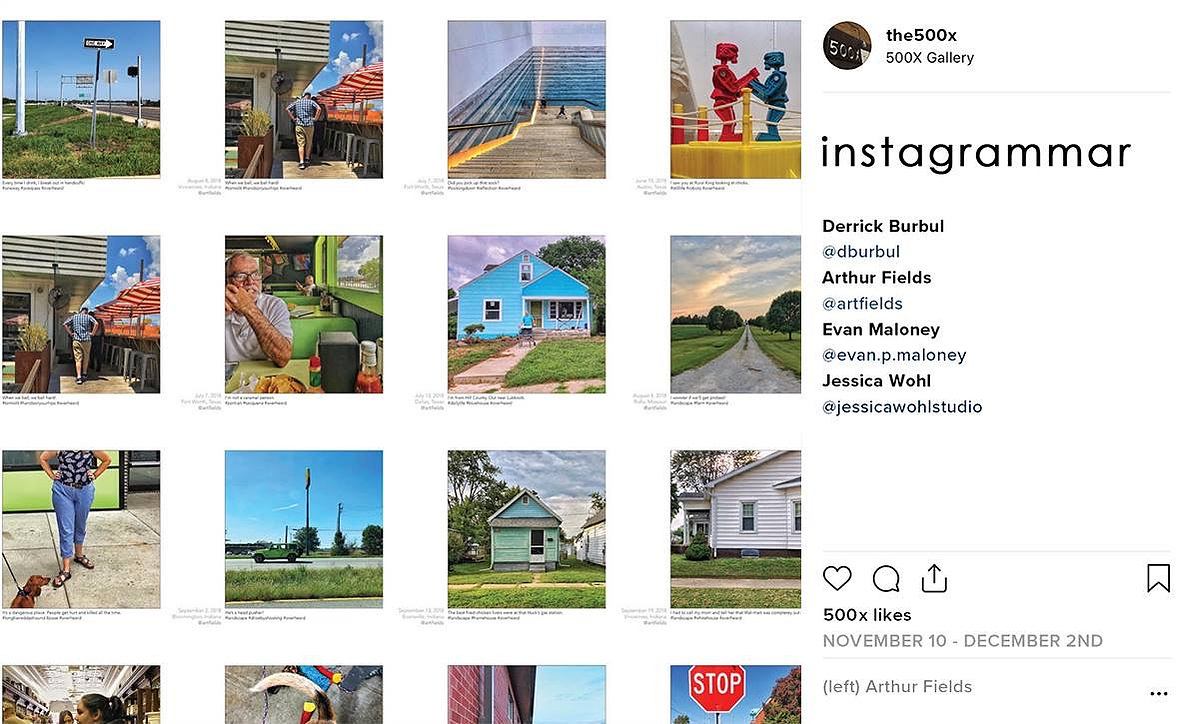Share the post via the upload arrow icon
The image size is (1199, 724).
934,578
